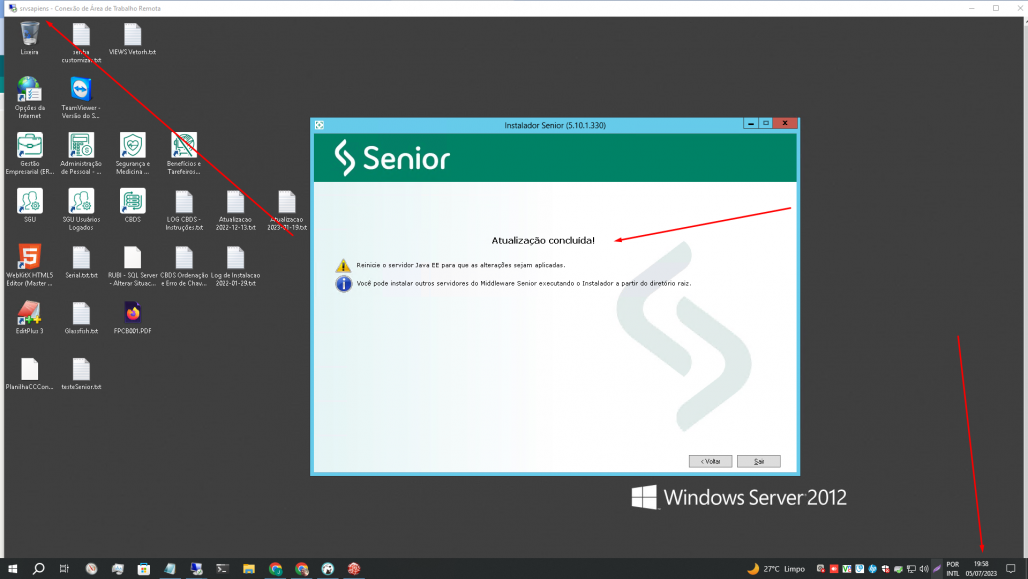Select the Lixeira recycle bin icon

30,38
